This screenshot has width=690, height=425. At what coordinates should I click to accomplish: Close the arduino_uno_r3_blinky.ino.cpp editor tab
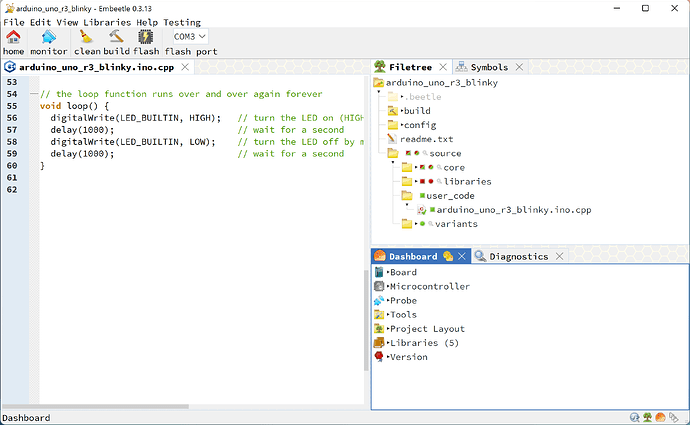coord(185,67)
